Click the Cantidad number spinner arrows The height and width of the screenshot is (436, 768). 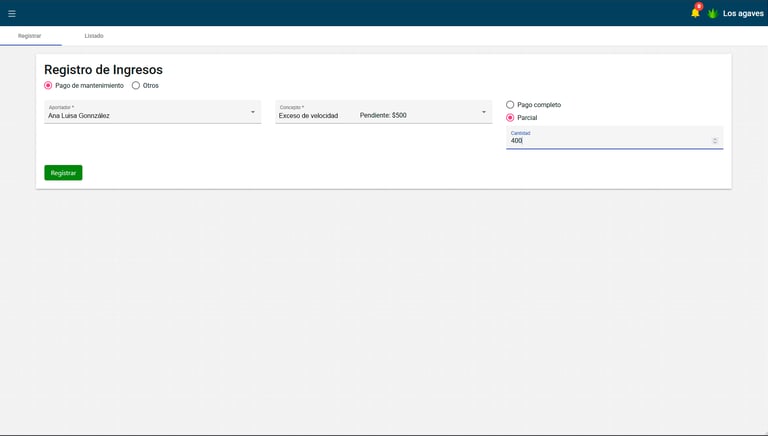tap(715, 141)
